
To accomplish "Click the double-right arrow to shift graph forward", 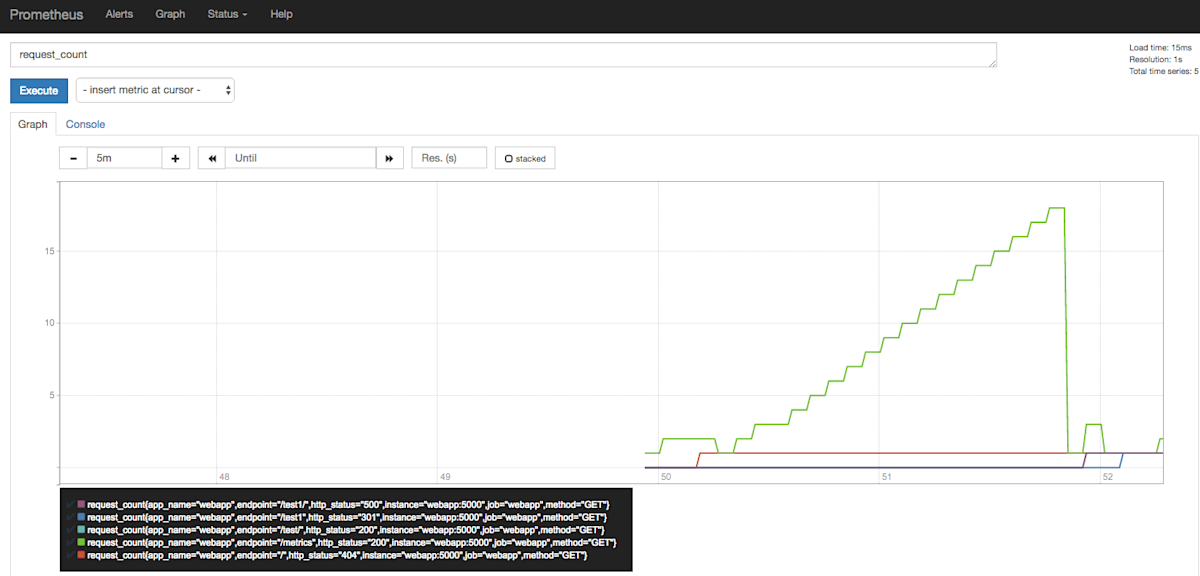I will click(x=389, y=157).
